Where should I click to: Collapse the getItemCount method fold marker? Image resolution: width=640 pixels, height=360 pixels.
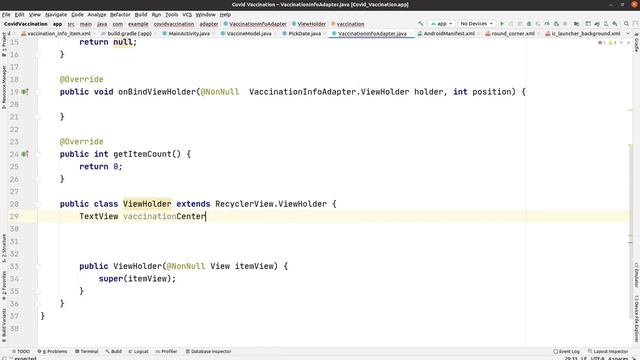coord(38,154)
